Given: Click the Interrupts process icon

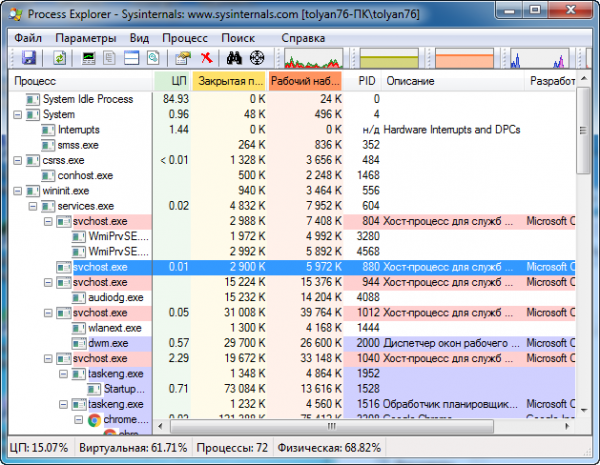Looking at the screenshot, I should (48, 130).
